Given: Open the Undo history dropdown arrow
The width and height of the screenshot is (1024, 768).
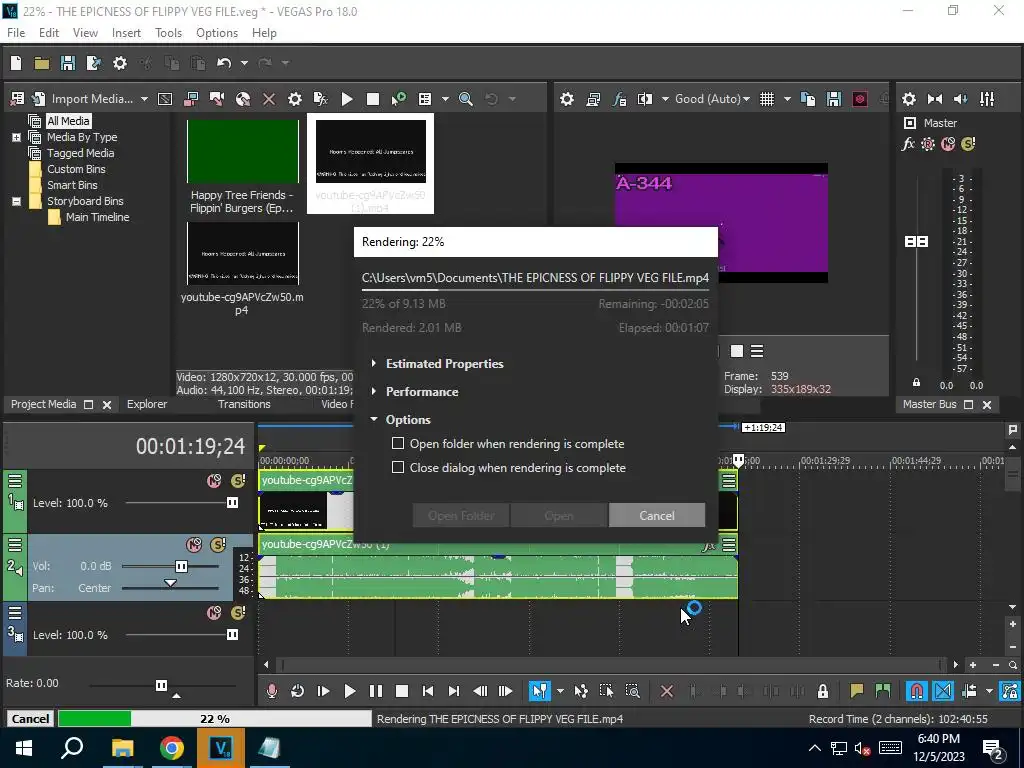Looking at the screenshot, I should [244, 63].
